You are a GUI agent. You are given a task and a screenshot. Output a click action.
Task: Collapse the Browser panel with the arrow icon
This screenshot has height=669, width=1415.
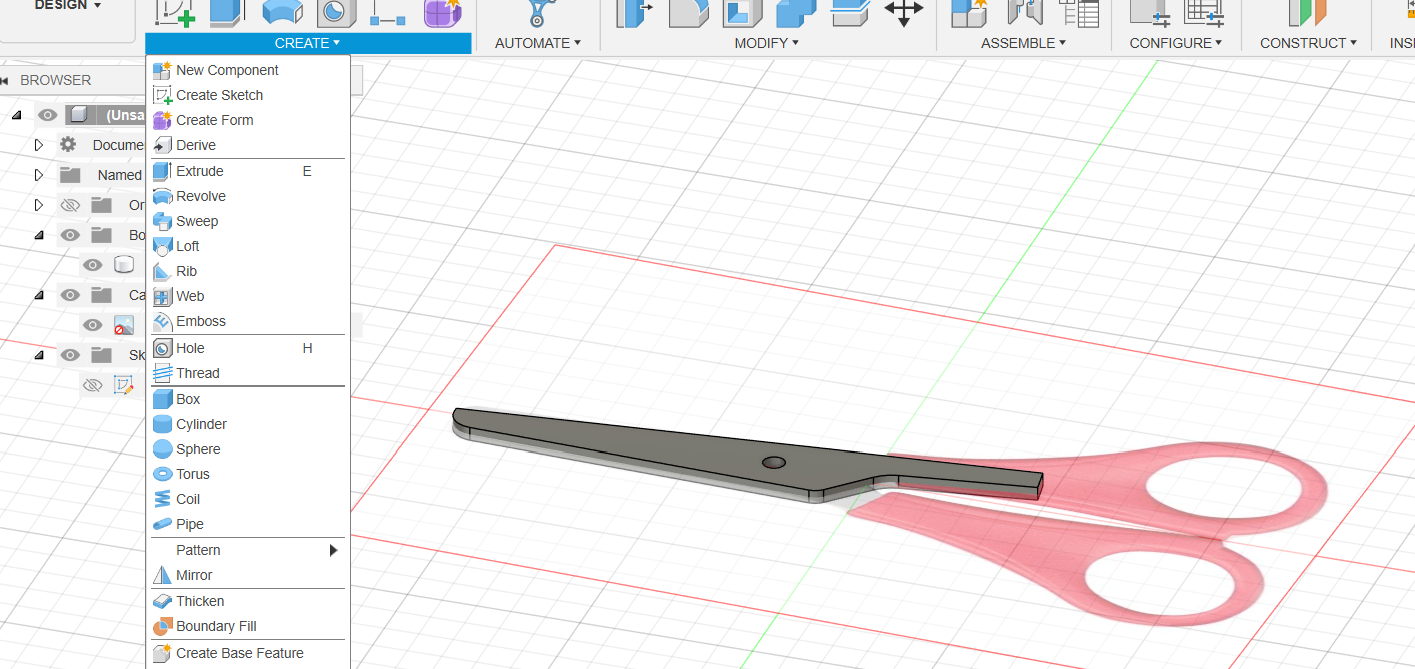click(6, 80)
